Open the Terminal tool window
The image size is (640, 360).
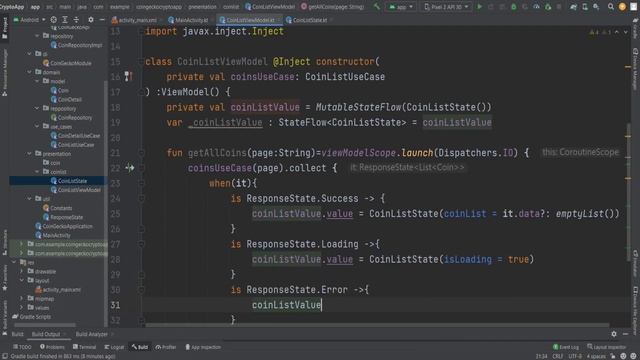84,347
